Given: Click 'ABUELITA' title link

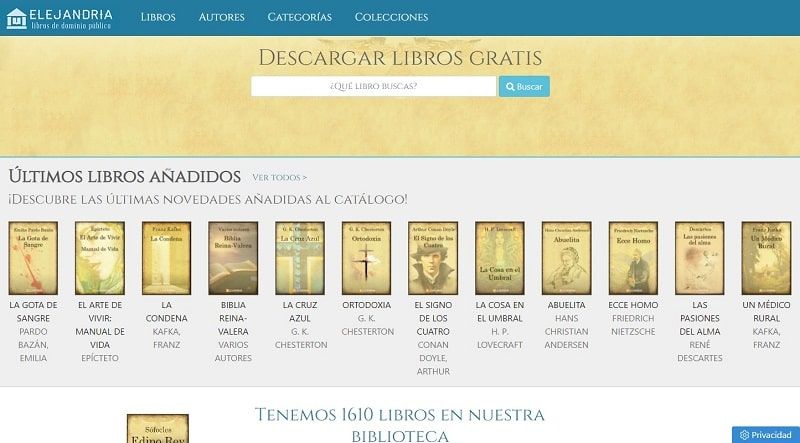Looking at the screenshot, I should tap(566, 305).
